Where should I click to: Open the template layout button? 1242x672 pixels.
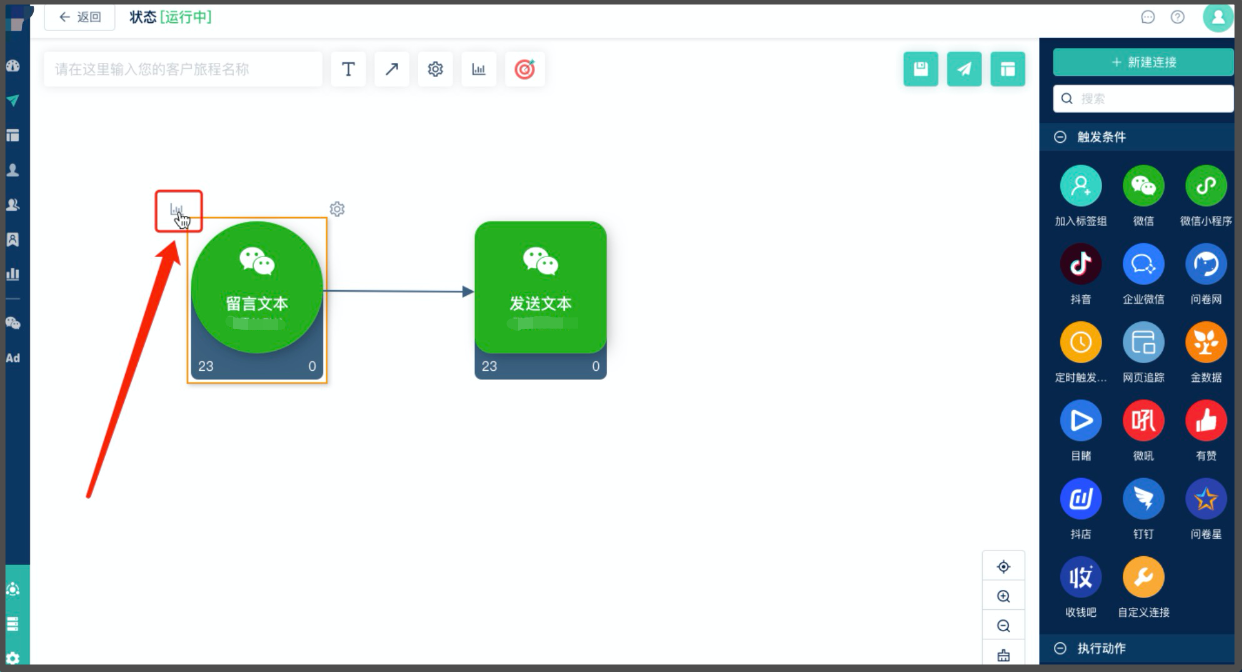click(x=1008, y=69)
